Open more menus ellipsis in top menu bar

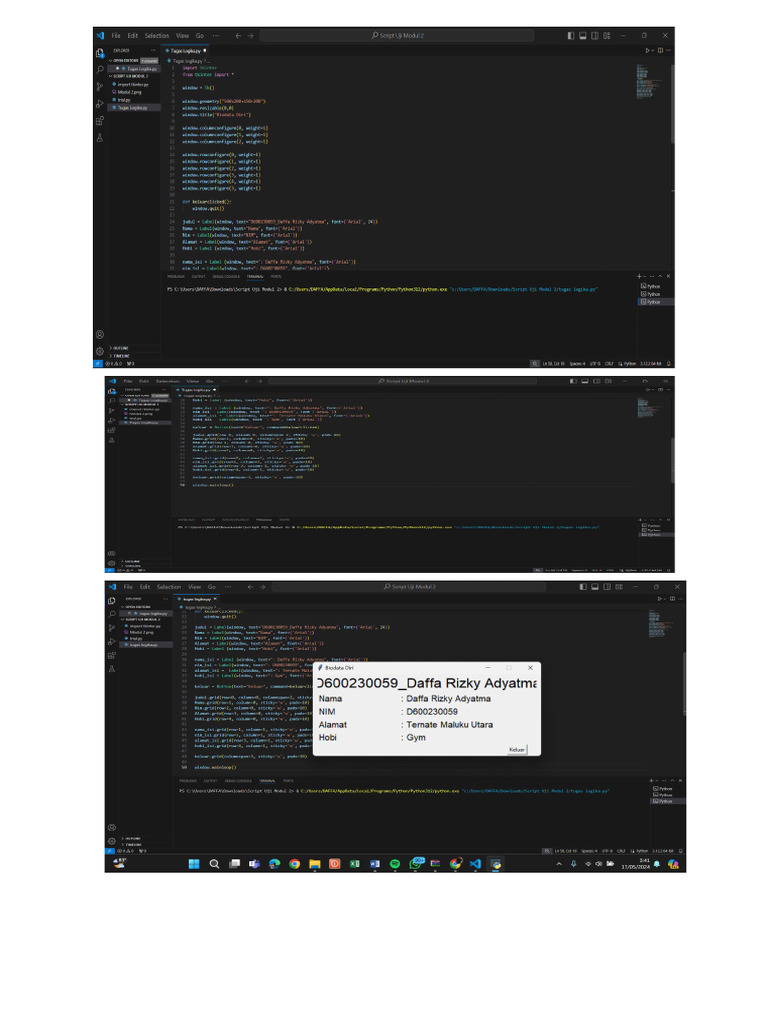point(216,36)
